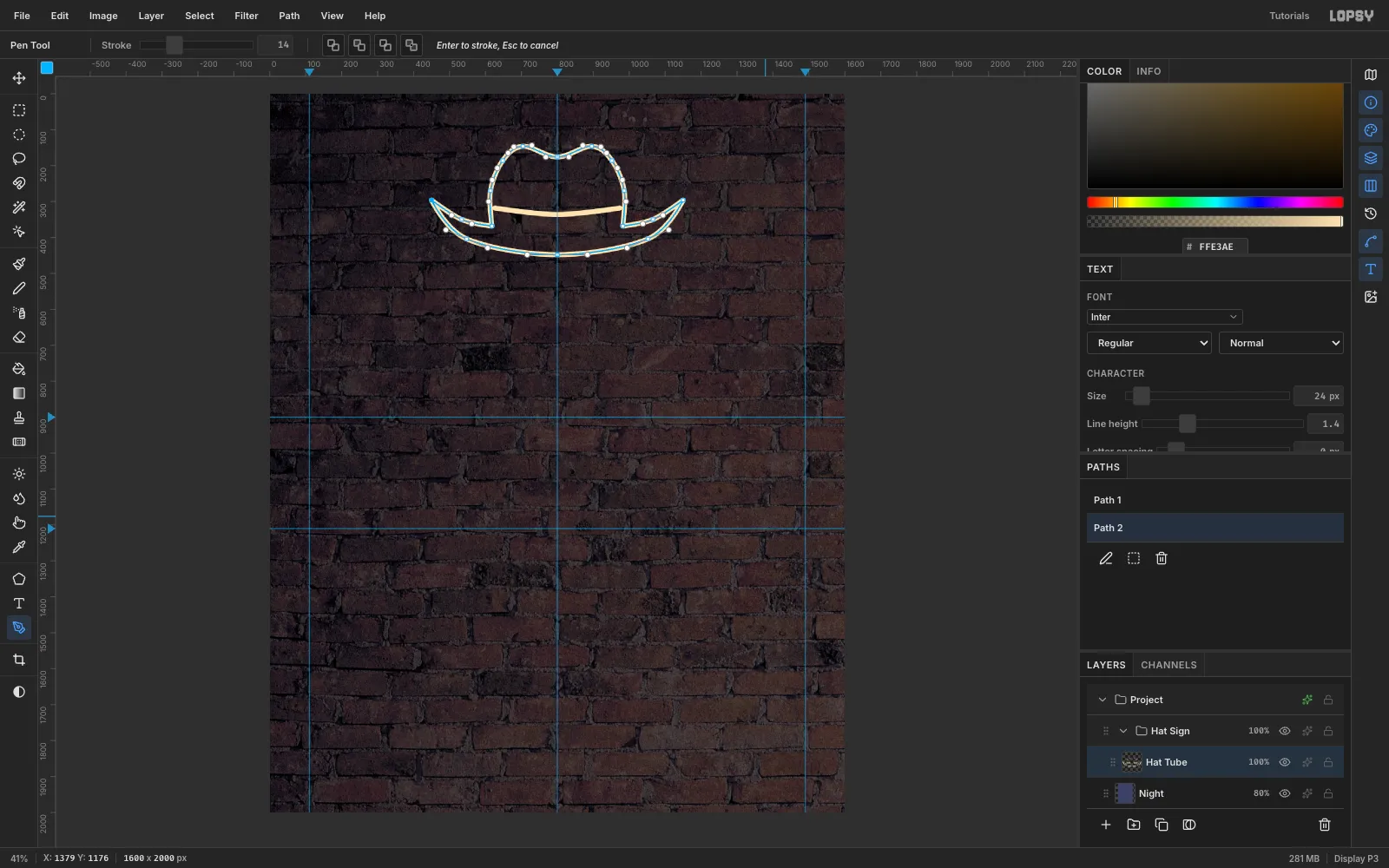Image resolution: width=1389 pixels, height=868 pixels.
Task: Open the Tutorials link
Action: point(1289,16)
